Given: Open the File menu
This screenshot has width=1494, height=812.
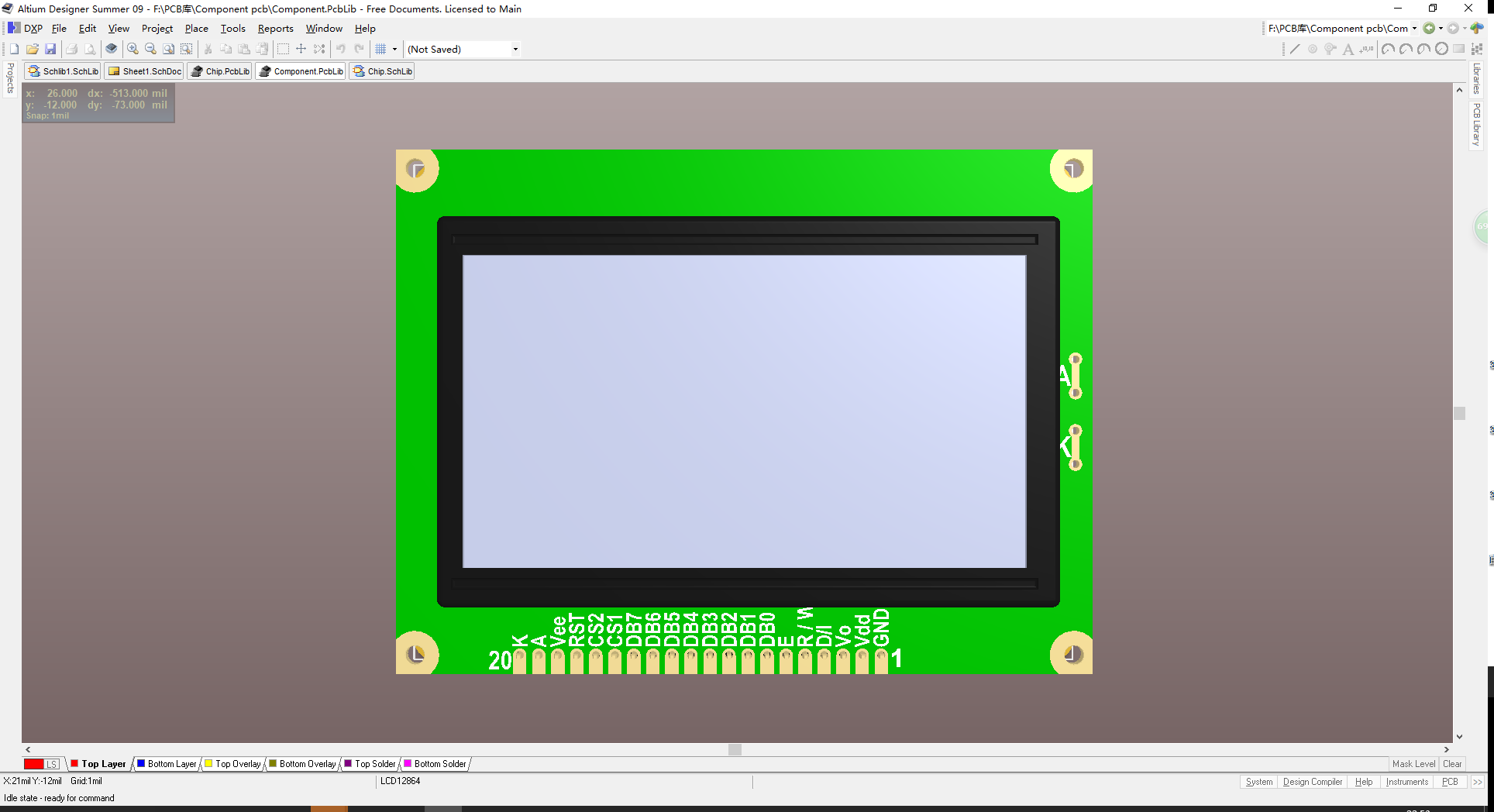Looking at the screenshot, I should [x=59, y=29].
